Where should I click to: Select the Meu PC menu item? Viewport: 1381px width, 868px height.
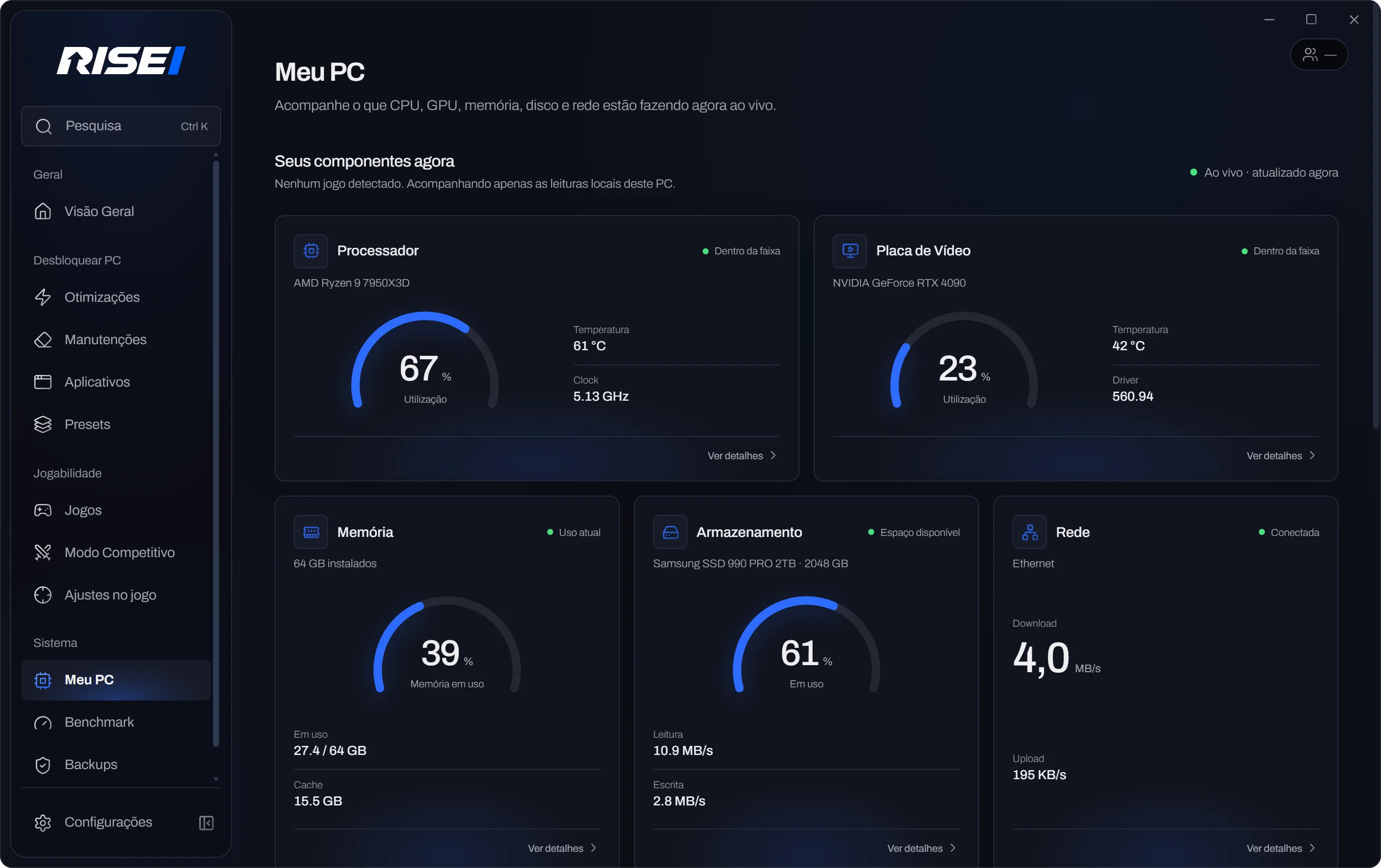pos(117,680)
